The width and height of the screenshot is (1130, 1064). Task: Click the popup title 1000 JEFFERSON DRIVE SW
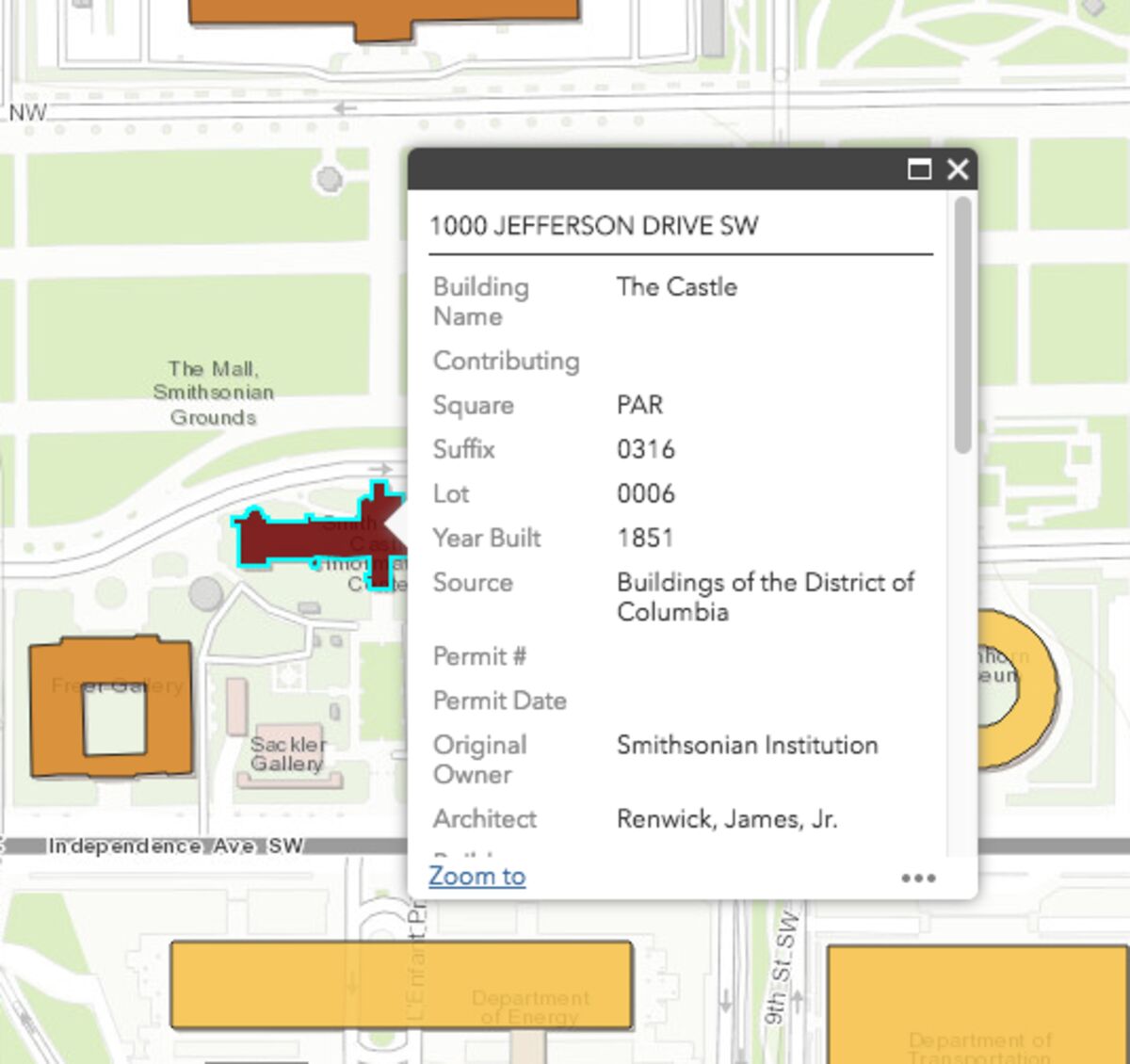pyautogui.click(x=594, y=226)
